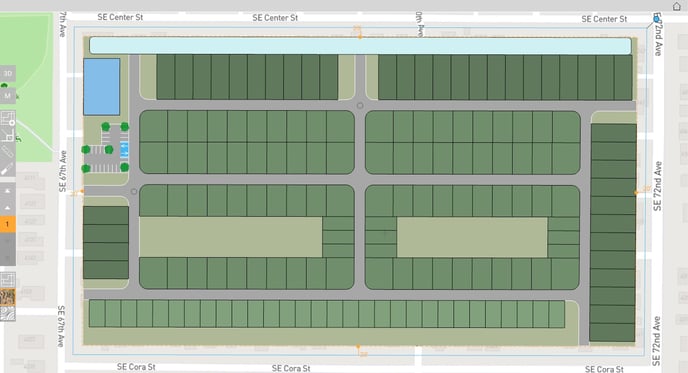Click the home icon at top right
688x373 pixels.
(x=676, y=6)
